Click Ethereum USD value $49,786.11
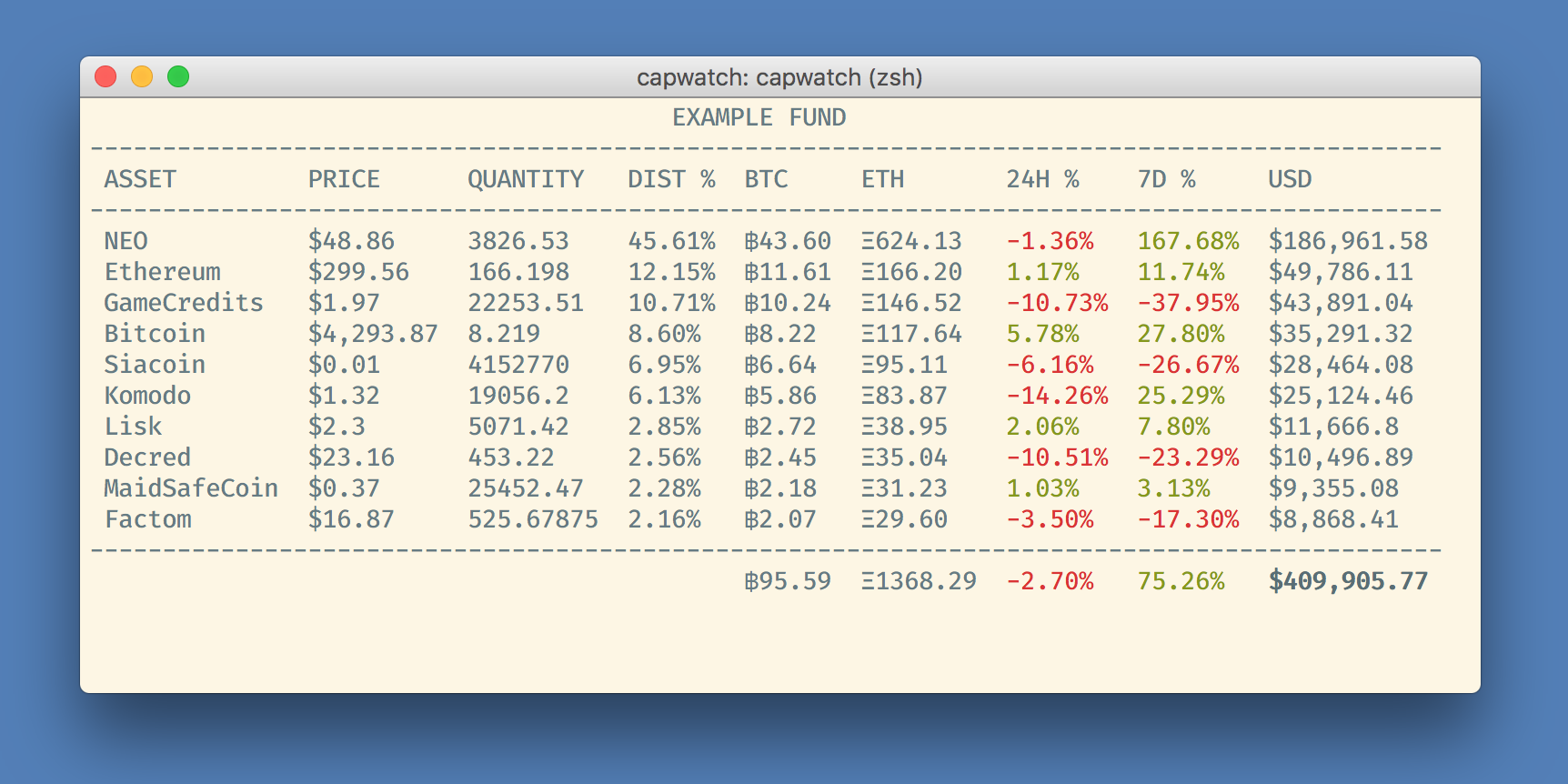 [1342, 272]
